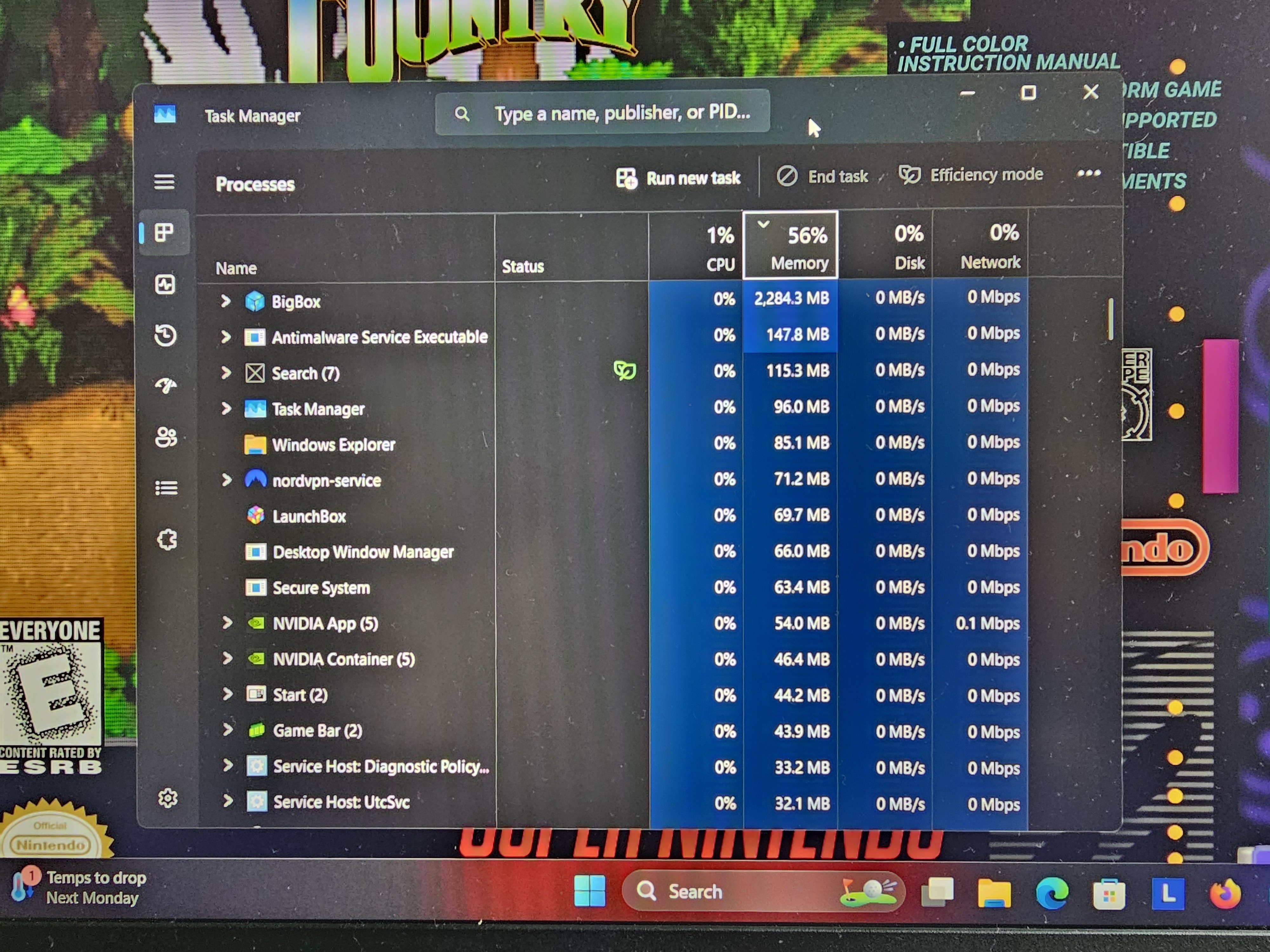
Task: Open the Details page list icon
Action: pos(166,488)
